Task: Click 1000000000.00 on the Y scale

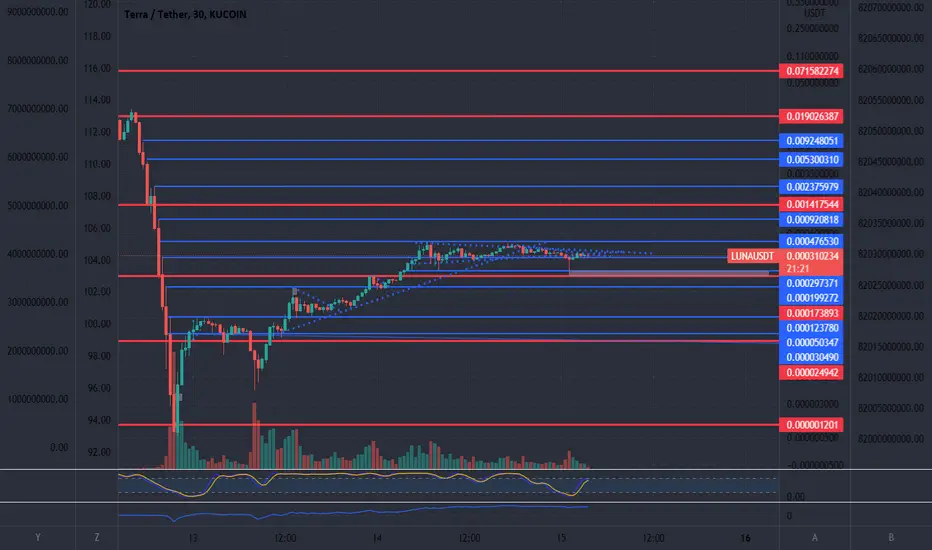Action: click(37, 399)
